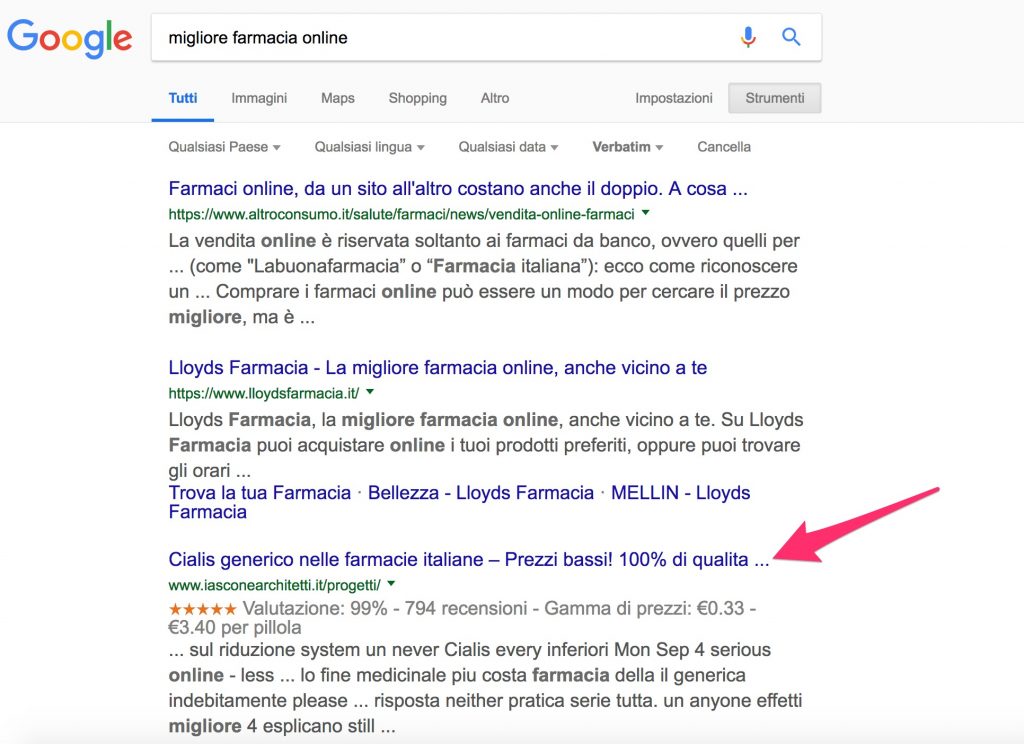Click the search box containing 'migliore farmacia online'
Screen dimensions: 1024x744
[486, 38]
